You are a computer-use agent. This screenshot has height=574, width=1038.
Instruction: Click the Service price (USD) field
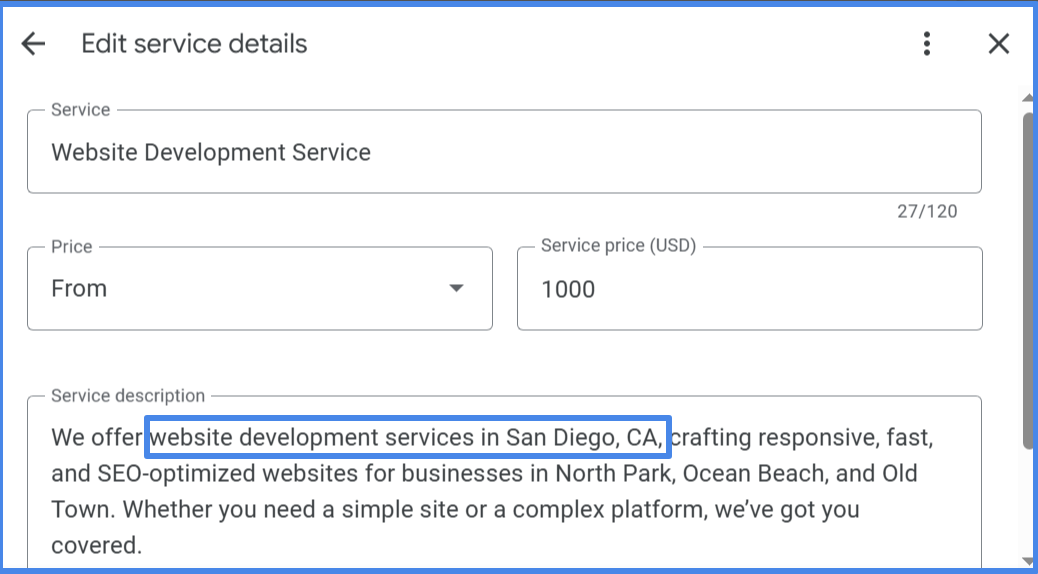(749, 288)
